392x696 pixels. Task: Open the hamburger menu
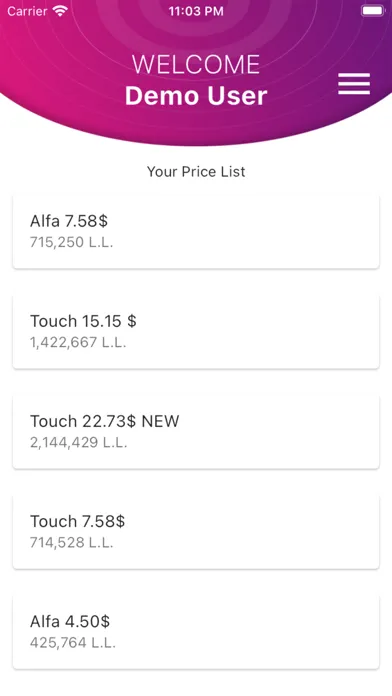coord(354,84)
